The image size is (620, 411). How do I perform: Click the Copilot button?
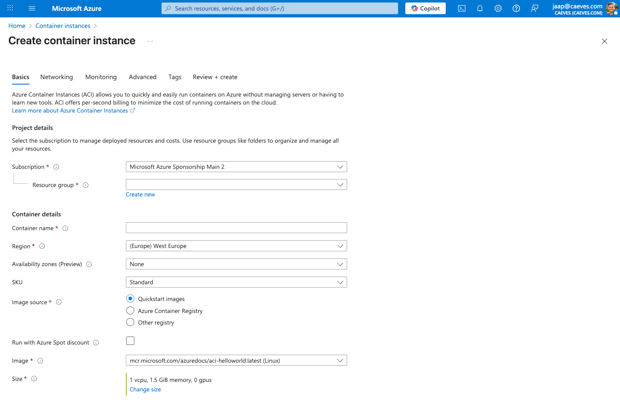coord(425,8)
